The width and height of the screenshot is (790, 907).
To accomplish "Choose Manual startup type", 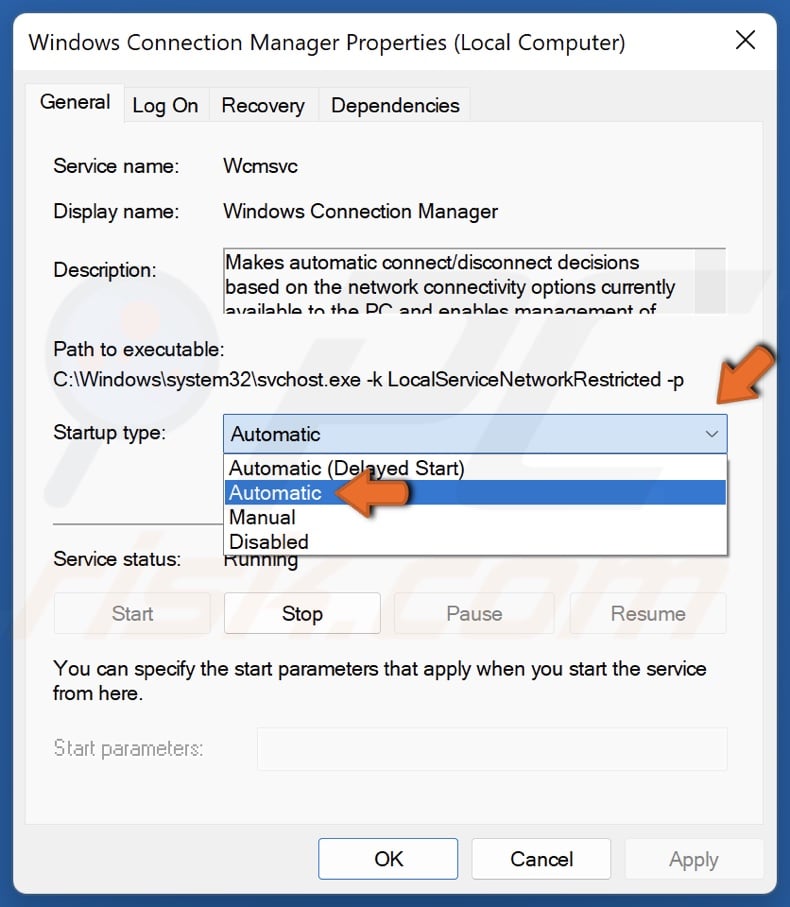I will pyautogui.click(x=262, y=517).
